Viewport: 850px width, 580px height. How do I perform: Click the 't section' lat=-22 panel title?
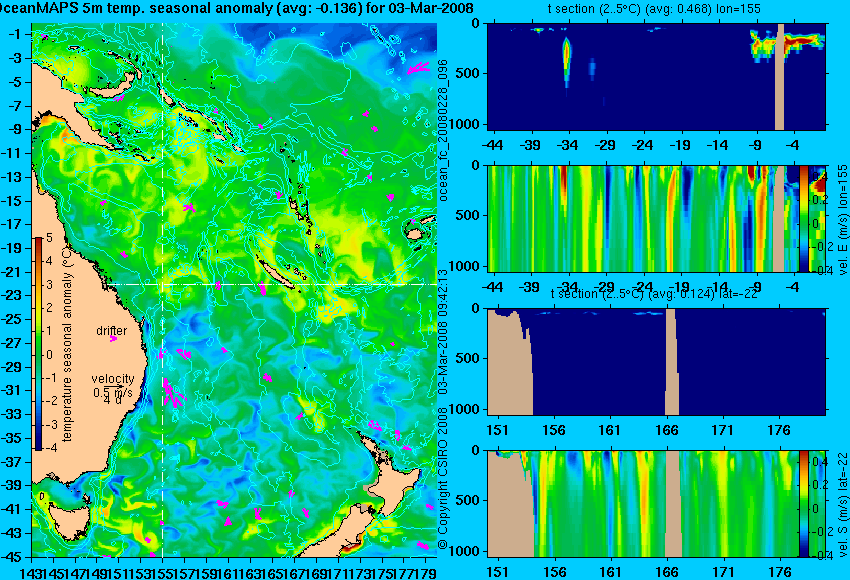tap(654, 294)
